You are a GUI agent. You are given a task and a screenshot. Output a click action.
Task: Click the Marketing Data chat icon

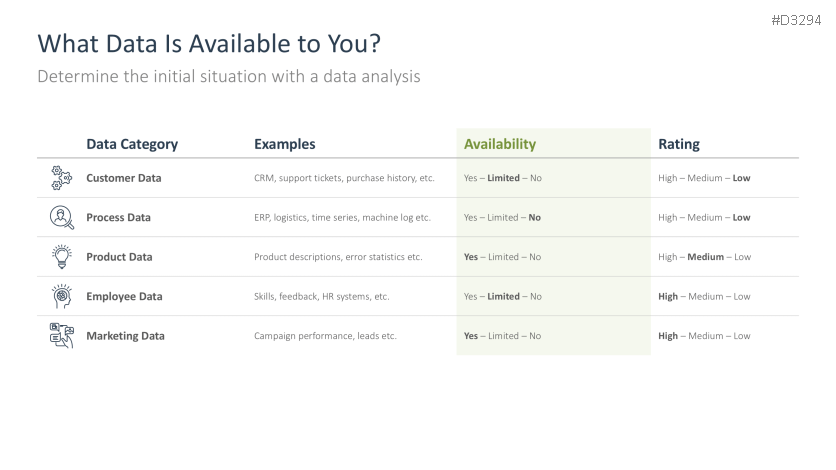point(61,336)
